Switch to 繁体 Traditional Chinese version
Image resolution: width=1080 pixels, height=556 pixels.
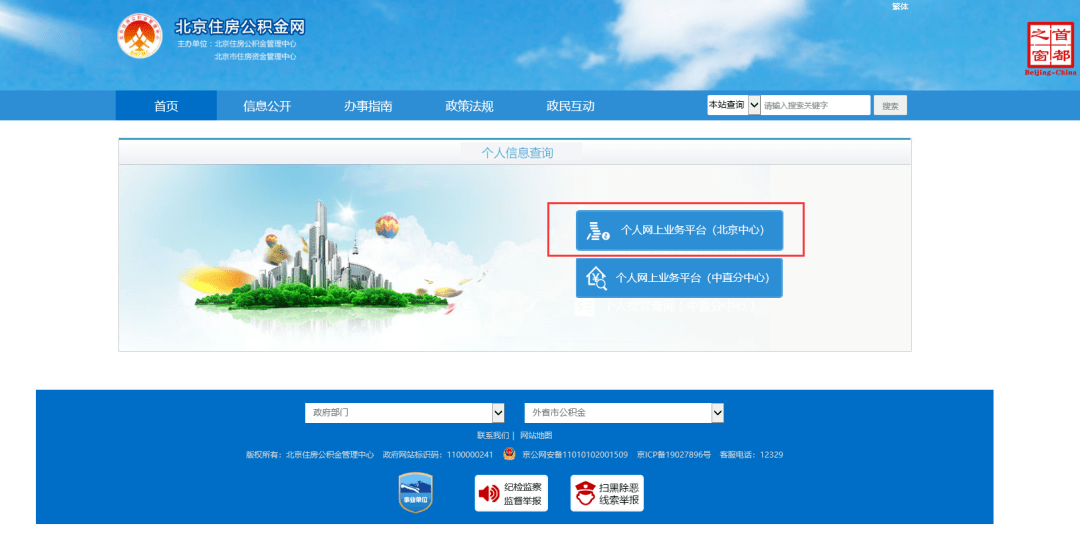pos(900,6)
